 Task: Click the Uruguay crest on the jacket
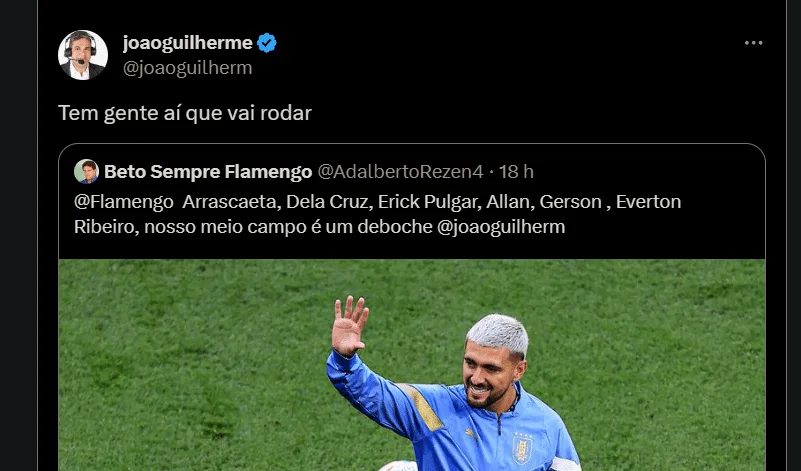click(522, 448)
